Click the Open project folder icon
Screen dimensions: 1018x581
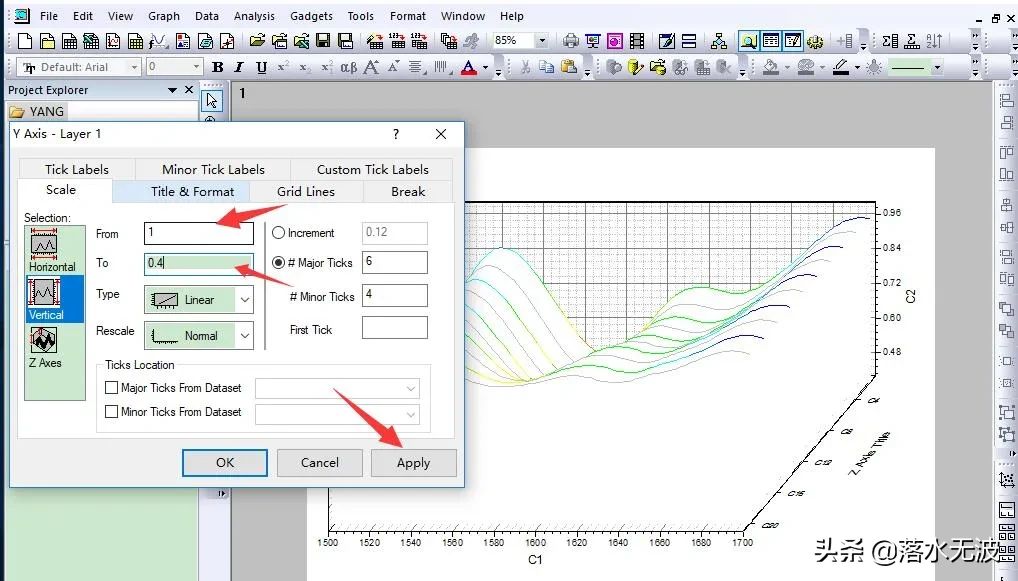pyautogui.click(x=257, y=41)
